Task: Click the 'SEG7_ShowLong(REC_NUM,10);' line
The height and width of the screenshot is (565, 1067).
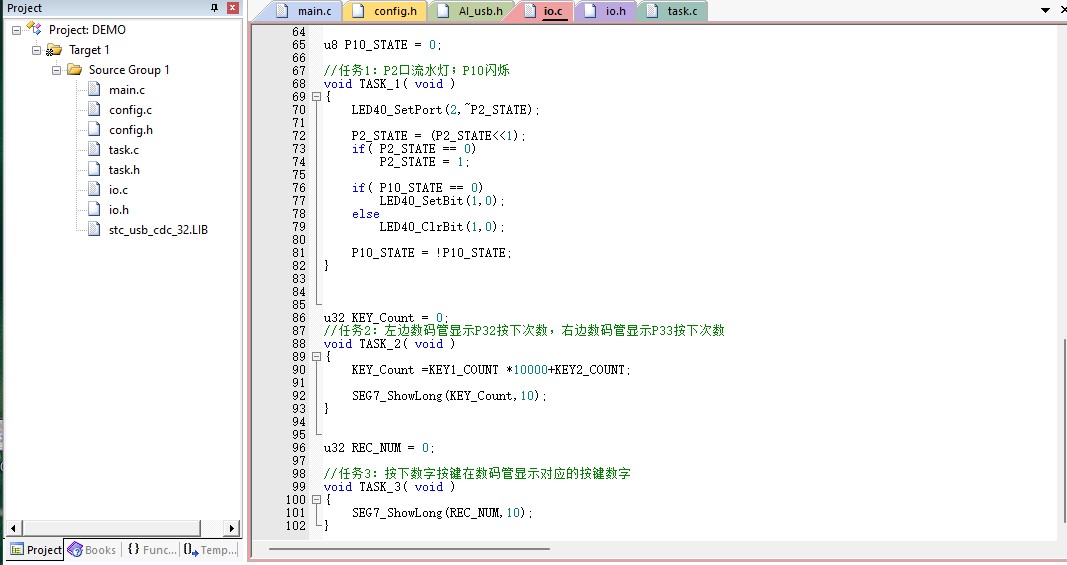Action: click(x=442, y=513)
